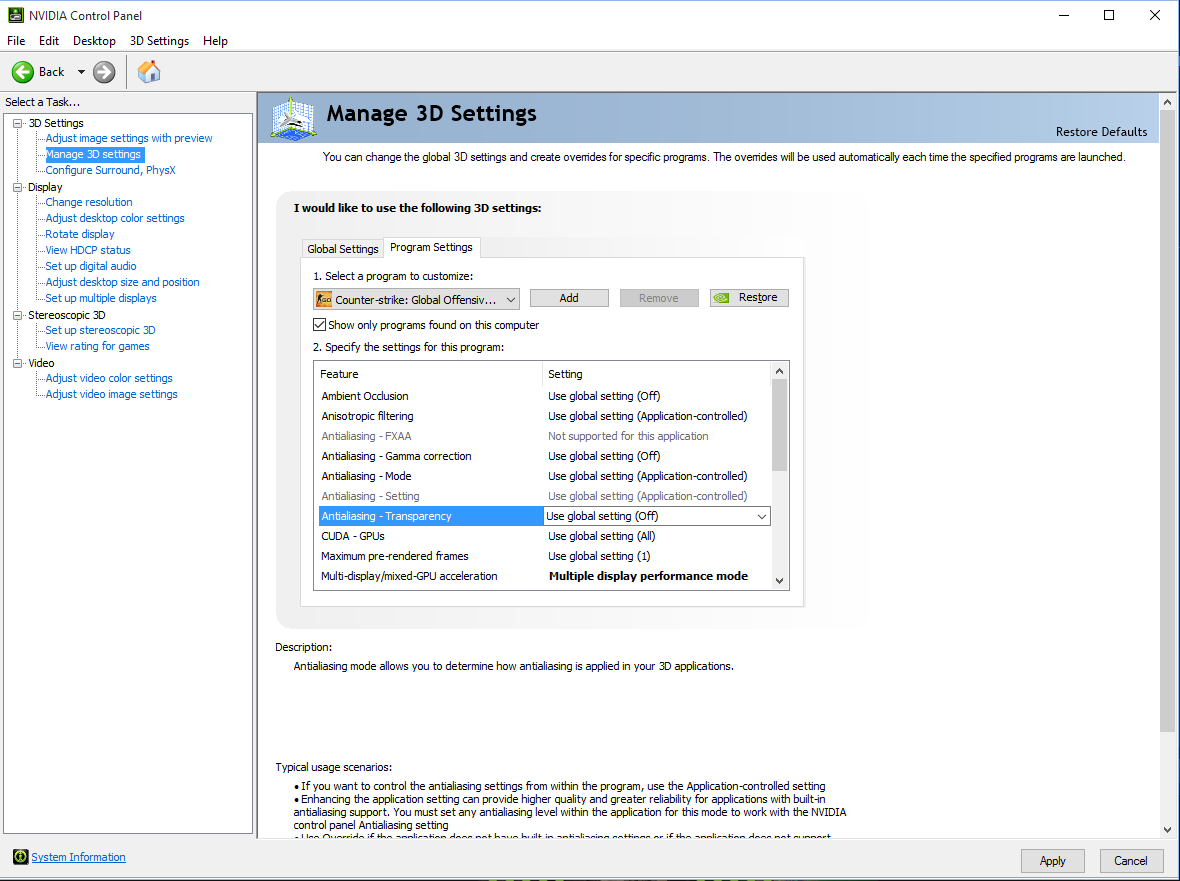Open View rating for games
This screenshot has height=881, width=1180.
(x=97, y=346)
